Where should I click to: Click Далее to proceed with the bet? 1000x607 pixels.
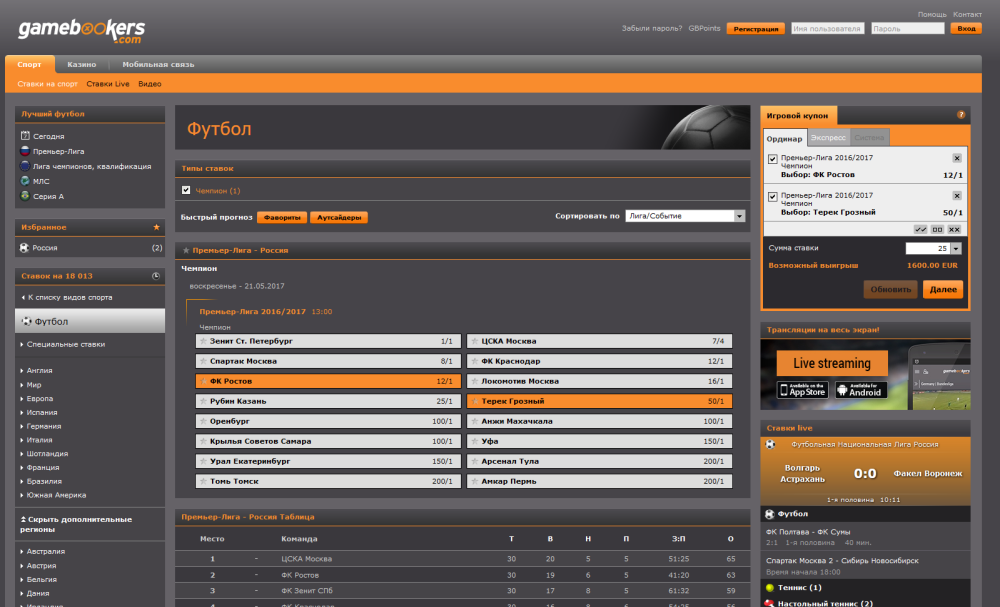point(943,289)
